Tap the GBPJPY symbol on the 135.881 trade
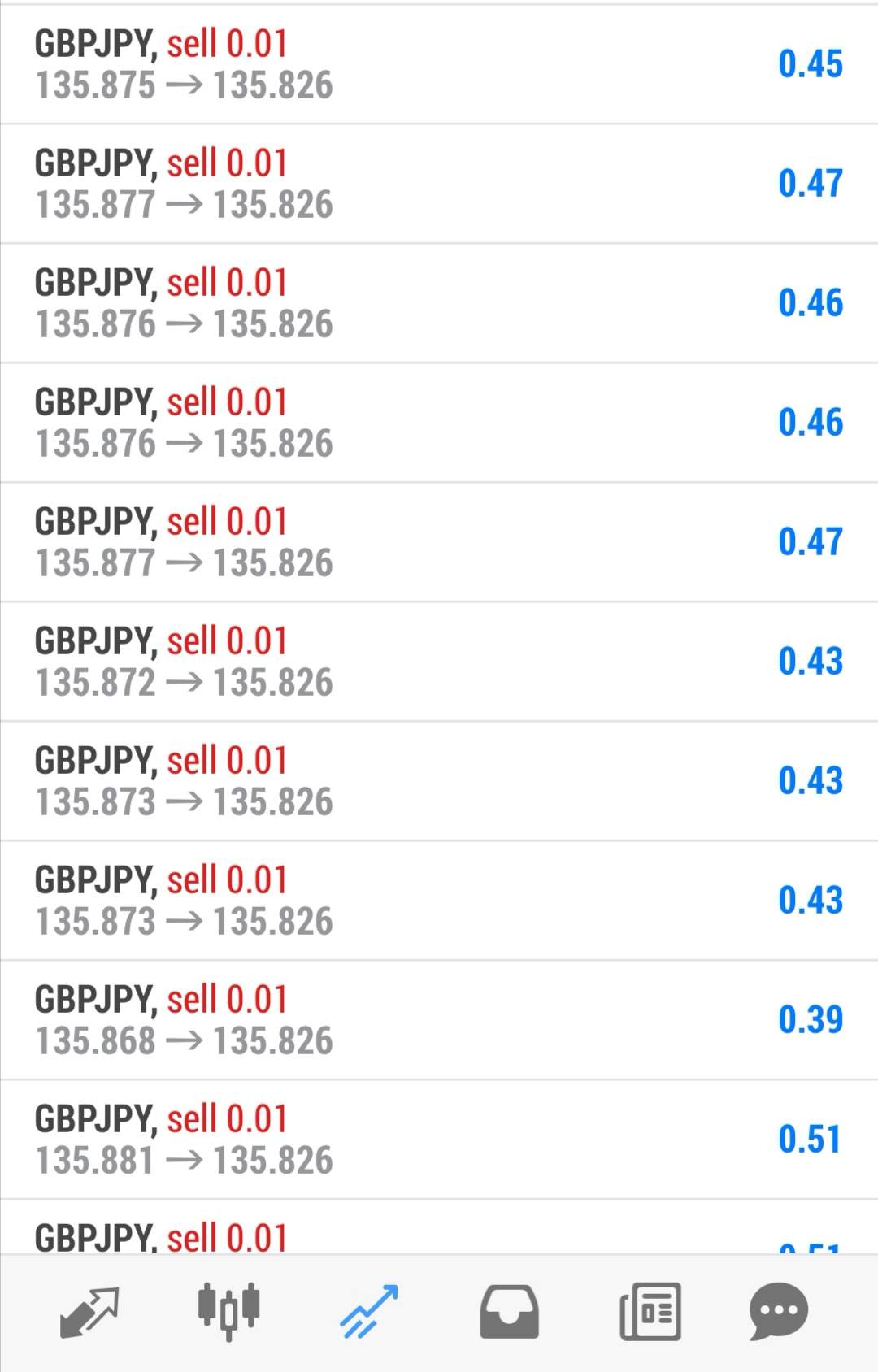 (x=95, y=1119)
